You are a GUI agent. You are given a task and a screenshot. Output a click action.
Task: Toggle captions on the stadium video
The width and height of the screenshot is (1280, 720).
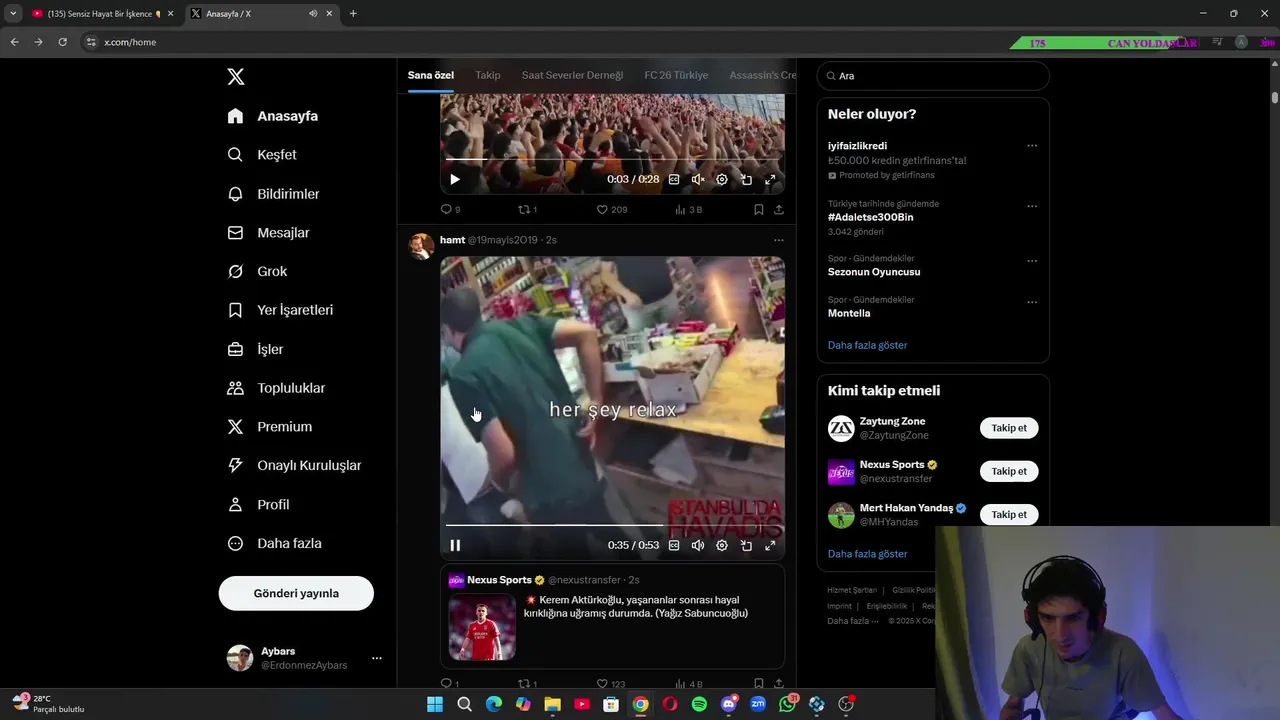click(x=674, y=180)
